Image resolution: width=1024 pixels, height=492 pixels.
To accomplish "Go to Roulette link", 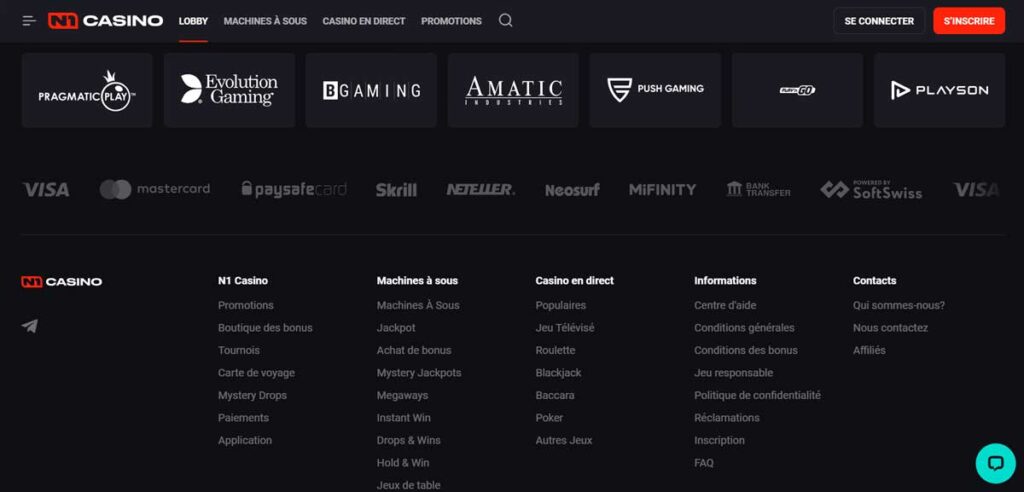I will point(556,350).
